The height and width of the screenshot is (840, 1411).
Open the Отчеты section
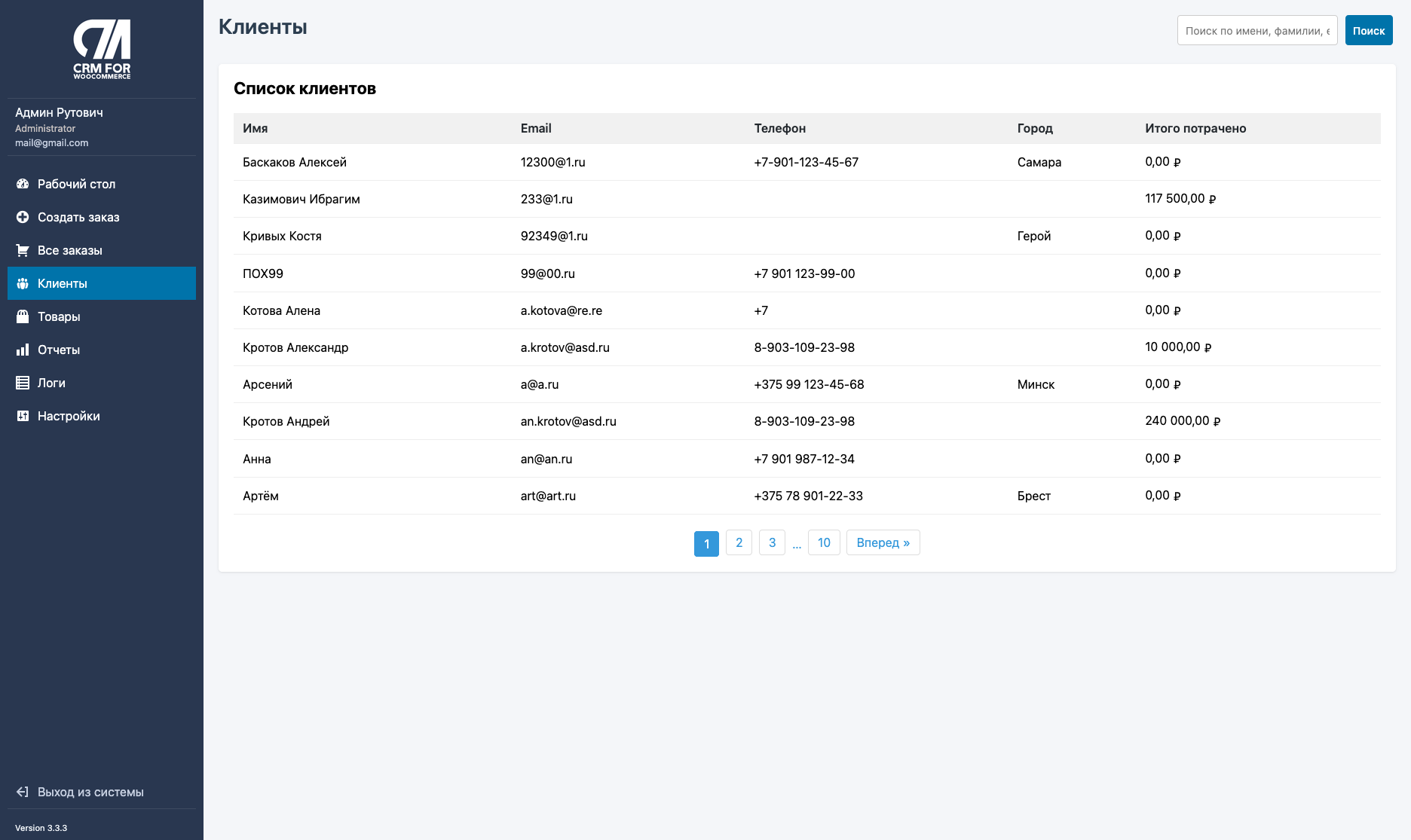point(102,350)
